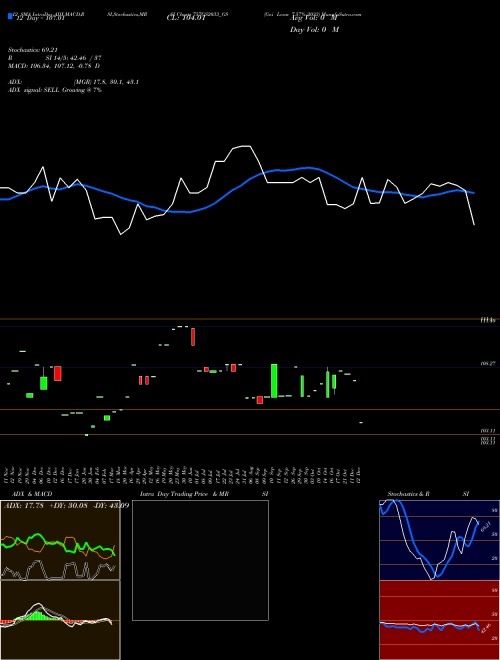Click the red candle at the chart high
Viewport: 500px width, 660px height.
pyautogui.click(x=193, y=337)
